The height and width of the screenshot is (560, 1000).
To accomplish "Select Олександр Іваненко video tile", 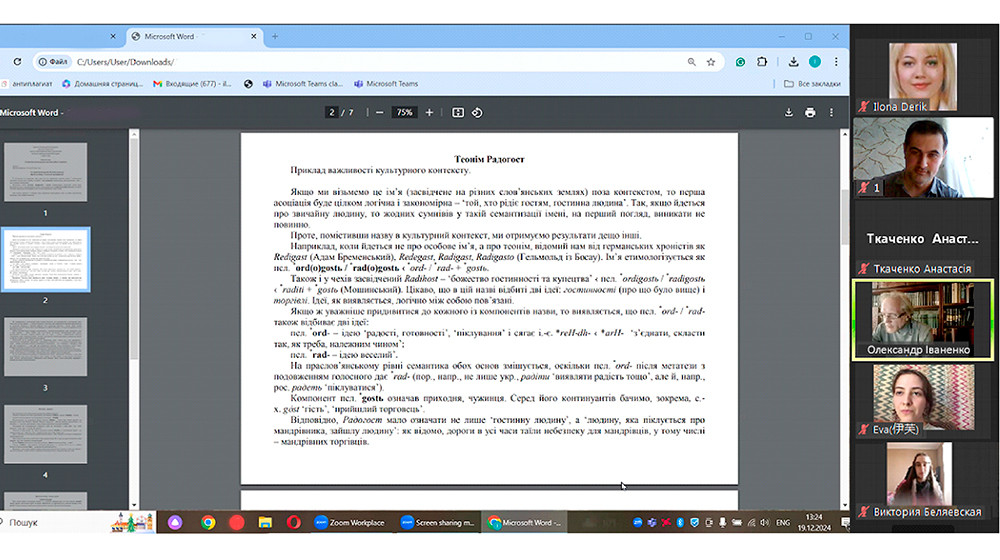I will click(923, 320).
